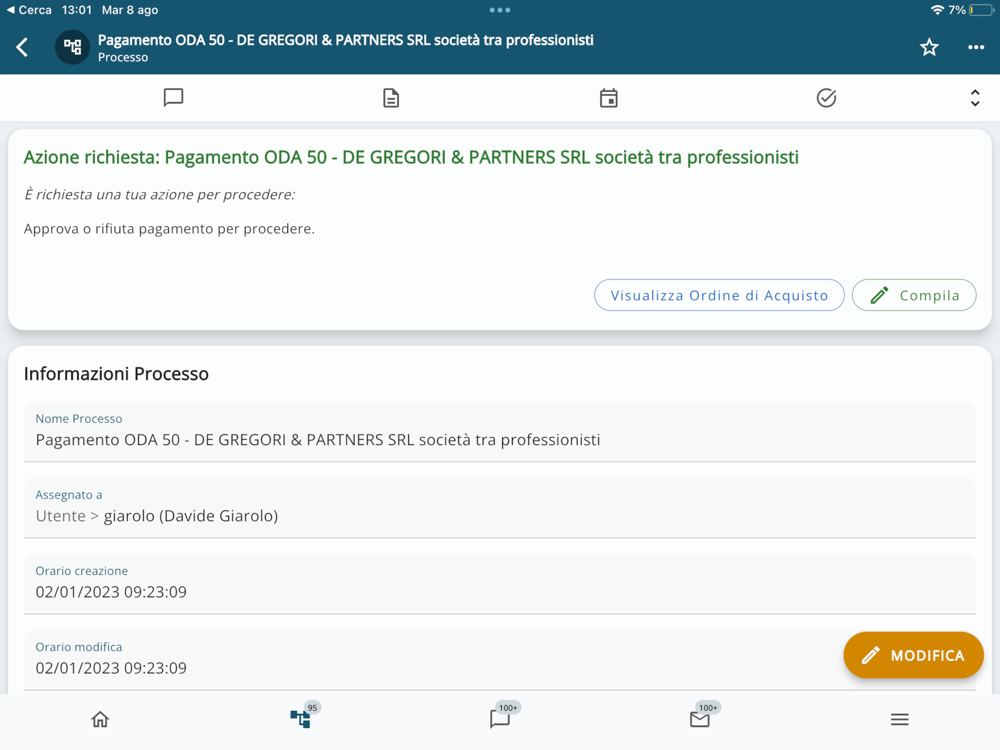
Task: Tap Cerca back-to-app link in status bar
Action: click(29, 10)
